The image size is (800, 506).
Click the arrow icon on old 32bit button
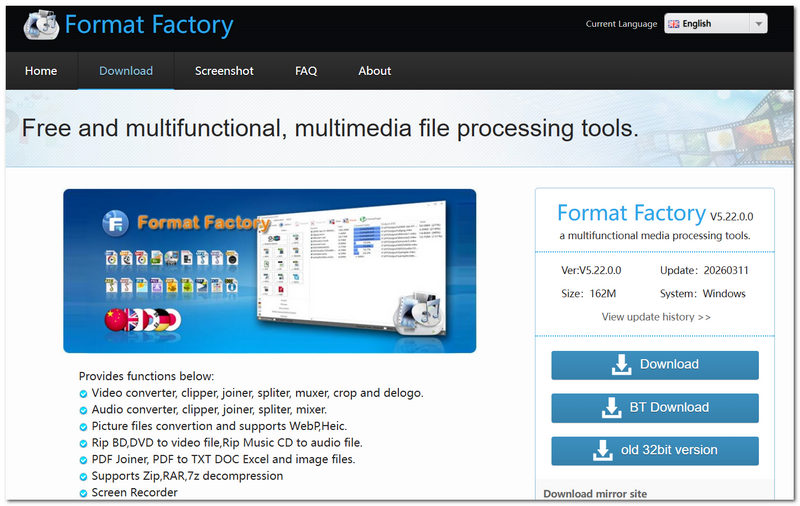pos(603,450)
